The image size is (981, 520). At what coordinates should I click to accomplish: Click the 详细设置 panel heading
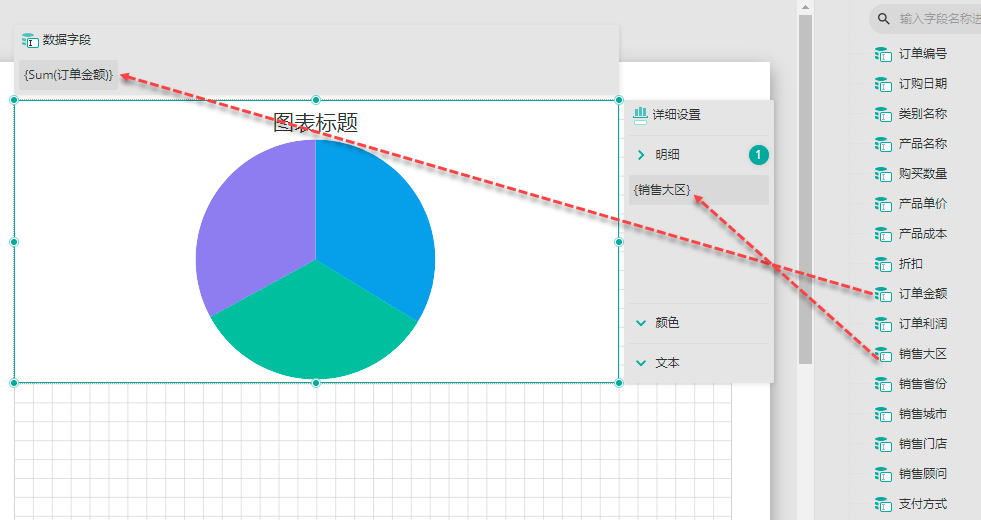click(x=676, y=115)
